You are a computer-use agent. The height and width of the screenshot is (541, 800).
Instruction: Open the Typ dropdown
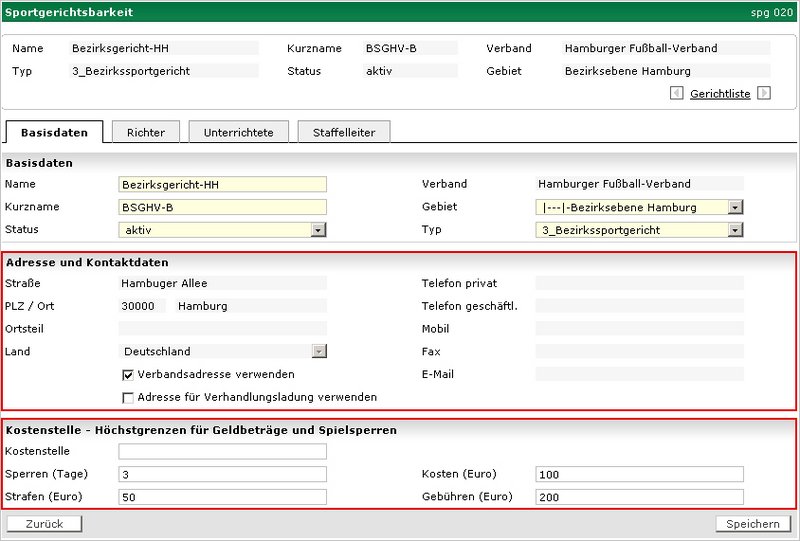[735, 230]
